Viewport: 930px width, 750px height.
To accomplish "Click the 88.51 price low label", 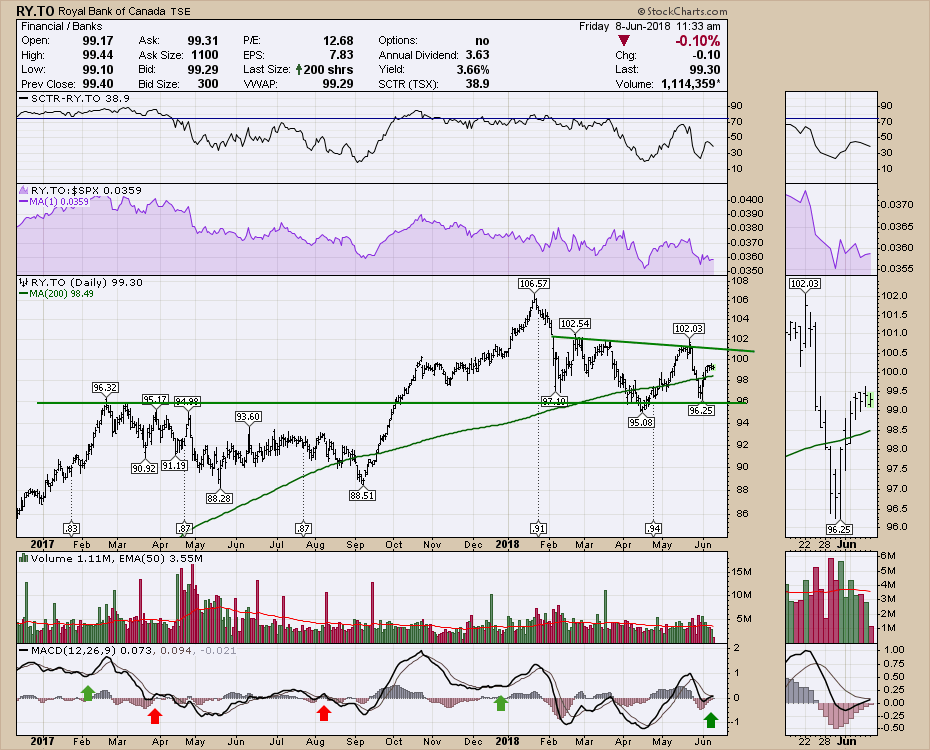I will (x=362, y=495).
